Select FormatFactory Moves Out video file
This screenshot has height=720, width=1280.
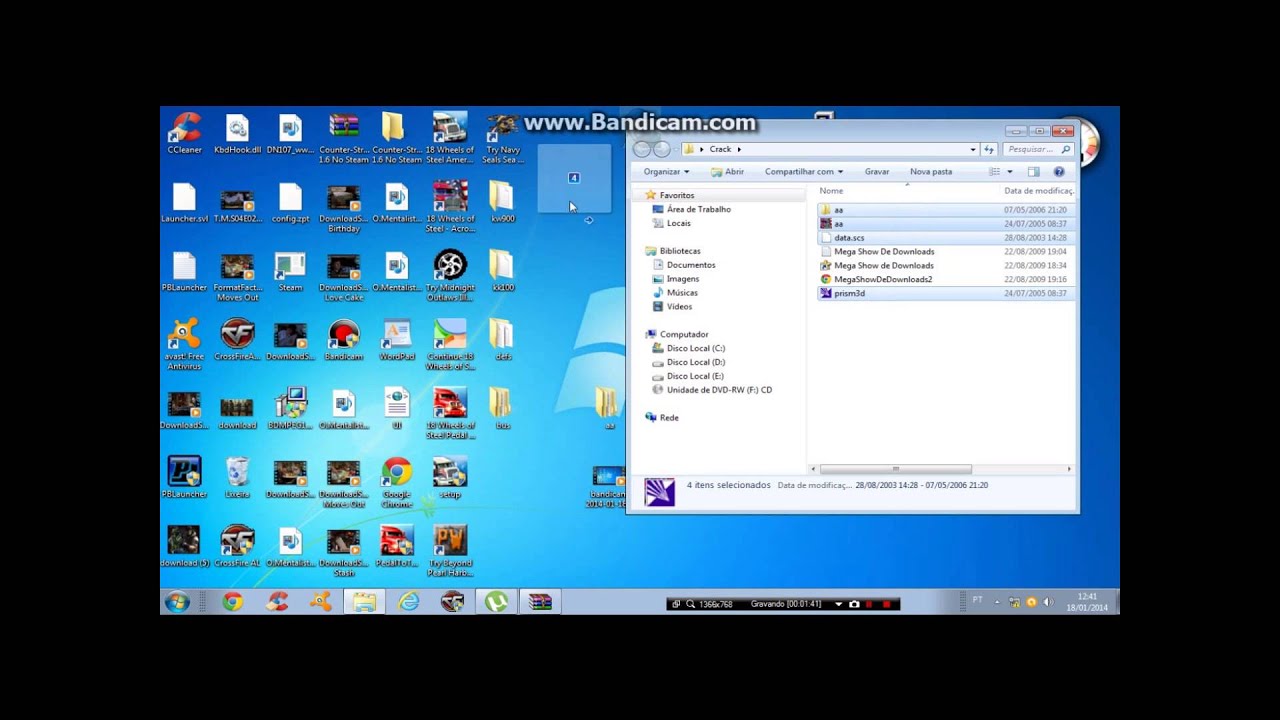237,276
